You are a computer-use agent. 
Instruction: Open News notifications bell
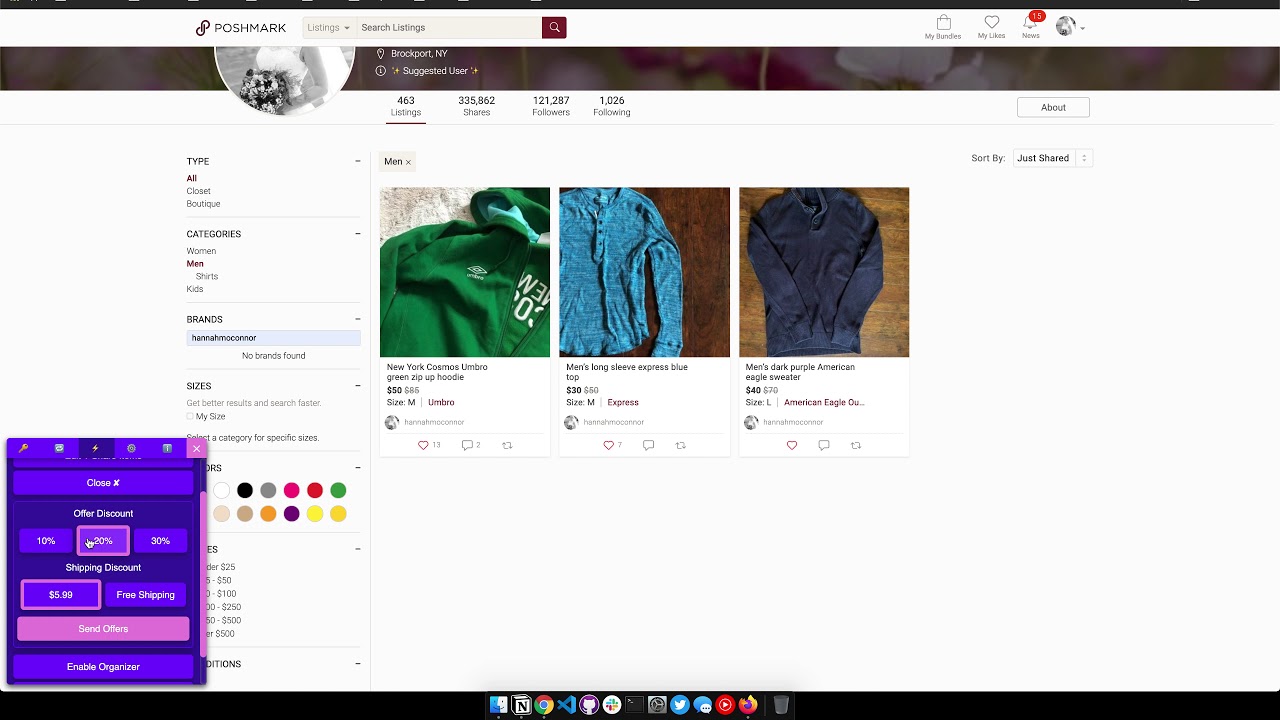click(1031, 27)
